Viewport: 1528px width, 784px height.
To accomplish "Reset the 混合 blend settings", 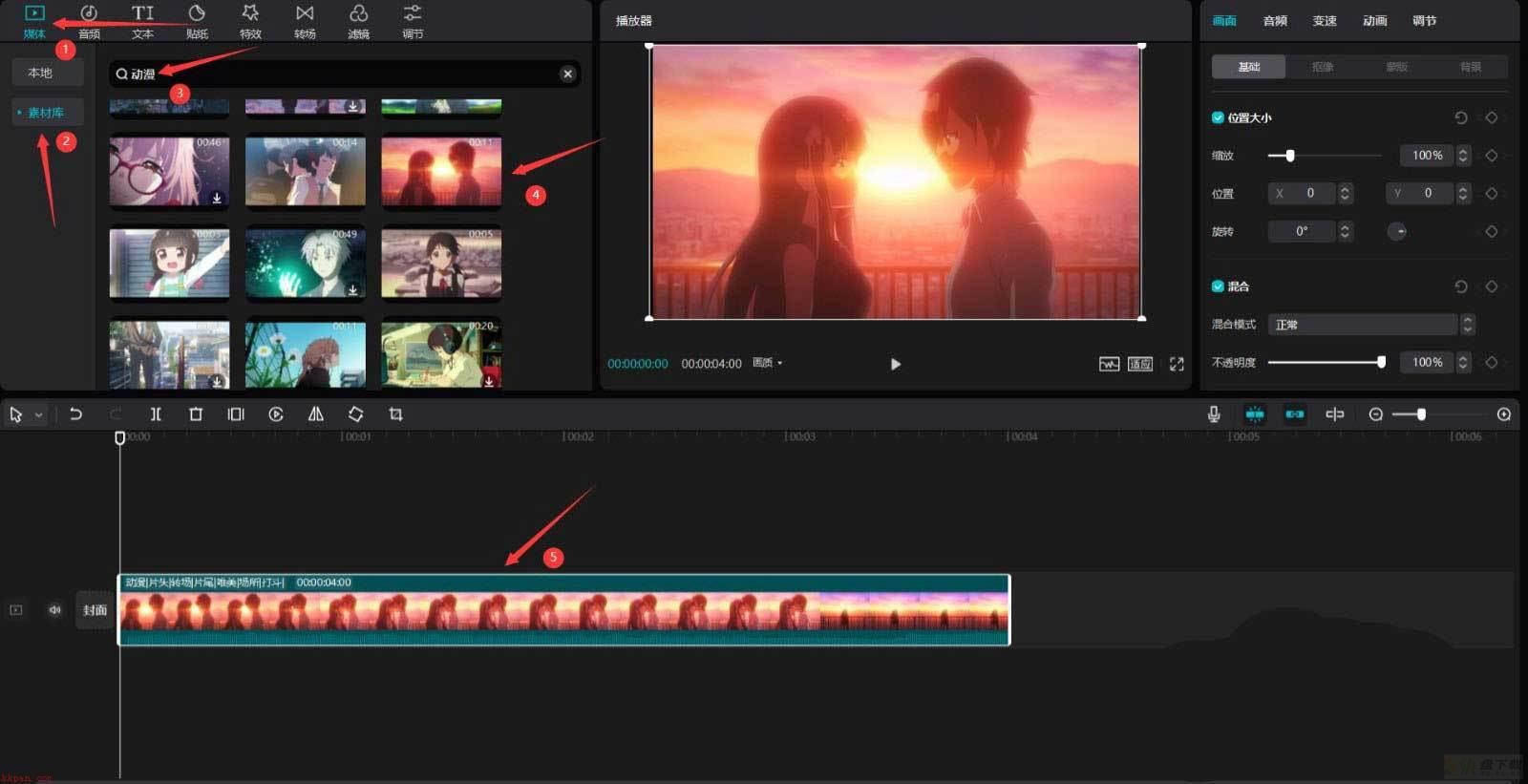I will 1460,286.
